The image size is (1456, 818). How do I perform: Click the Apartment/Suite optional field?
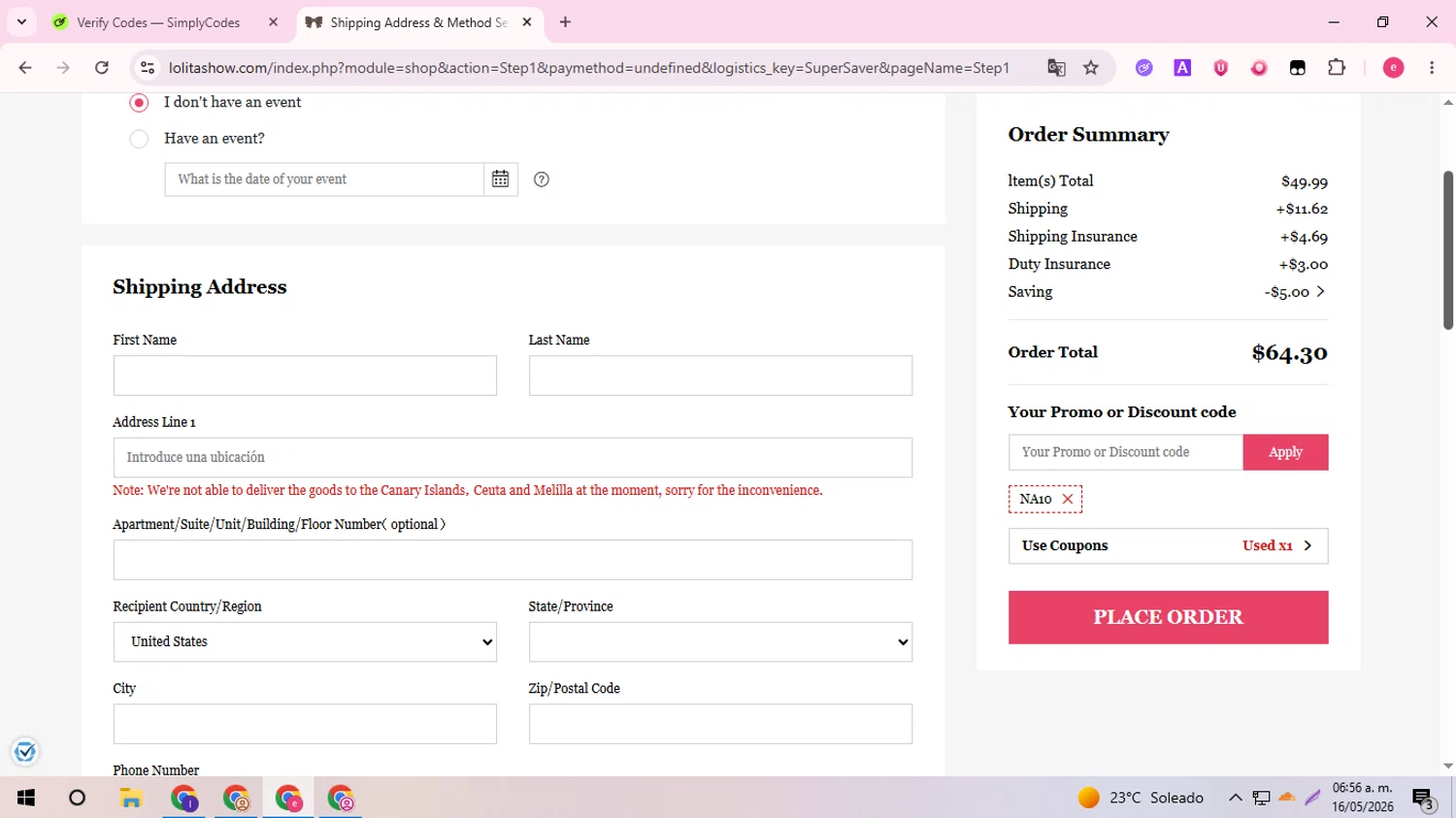pos(513,560)
